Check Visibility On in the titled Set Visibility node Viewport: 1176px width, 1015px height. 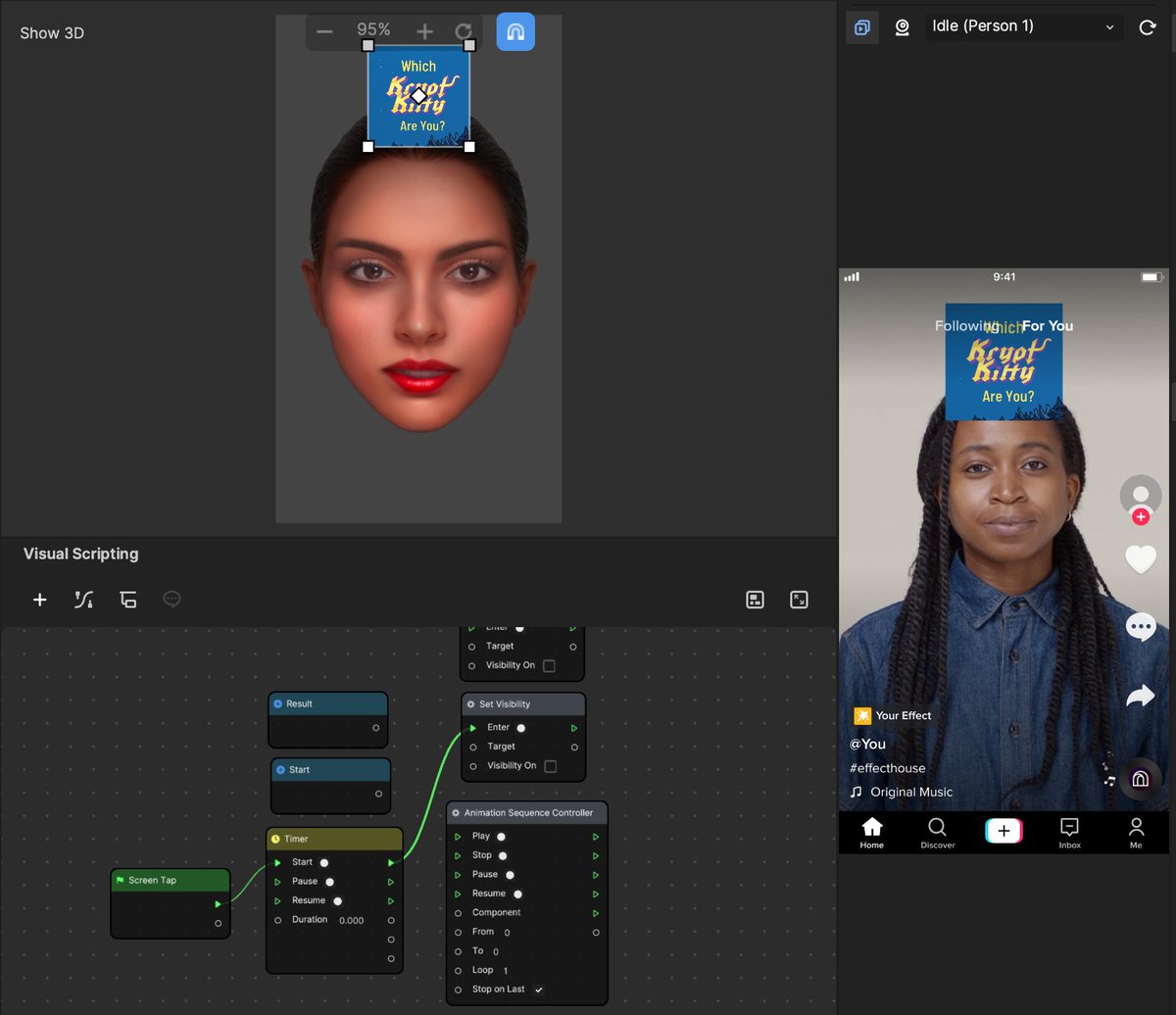click(x=550, y=766)
